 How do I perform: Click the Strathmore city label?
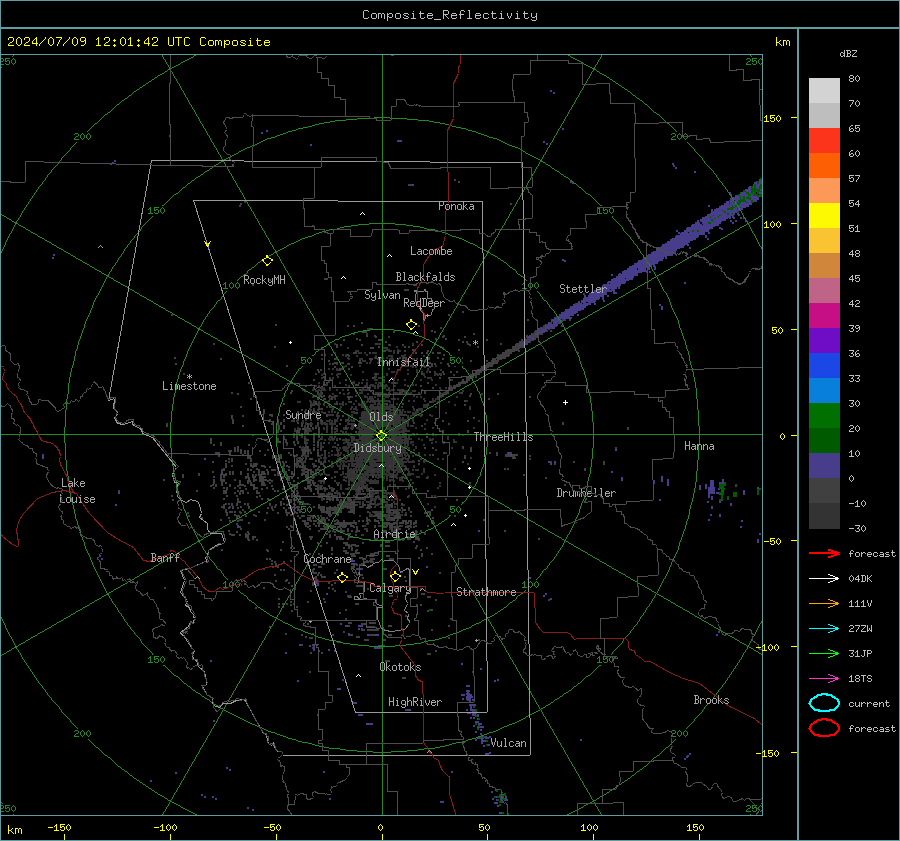(x=486, y=592)
